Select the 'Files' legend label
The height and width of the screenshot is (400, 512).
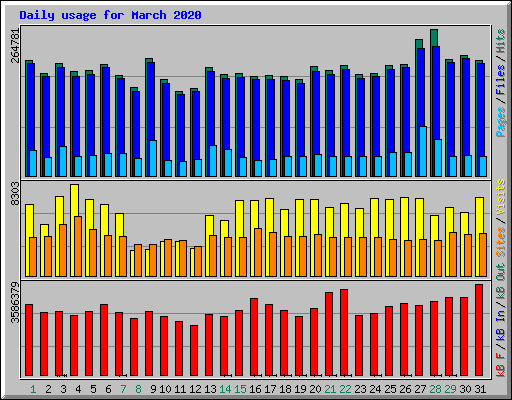[501, 80]
